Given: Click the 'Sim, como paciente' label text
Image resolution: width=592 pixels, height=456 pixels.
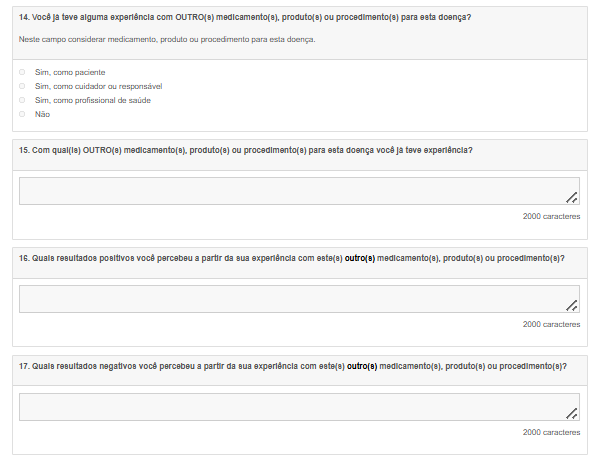Looking at the screenshot, I should pos(70,72).
